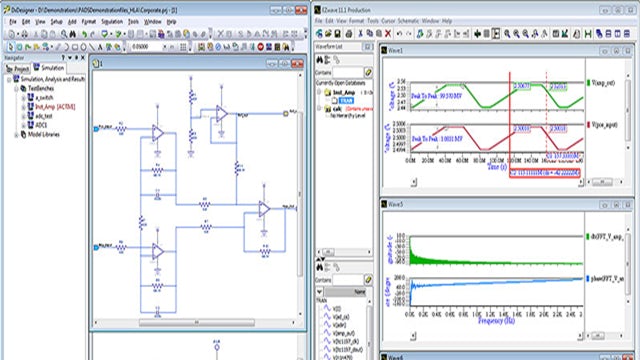Click the green undo arrow in DxDesigner
This screenshot has height=360, width=640.
coord(84,34)
